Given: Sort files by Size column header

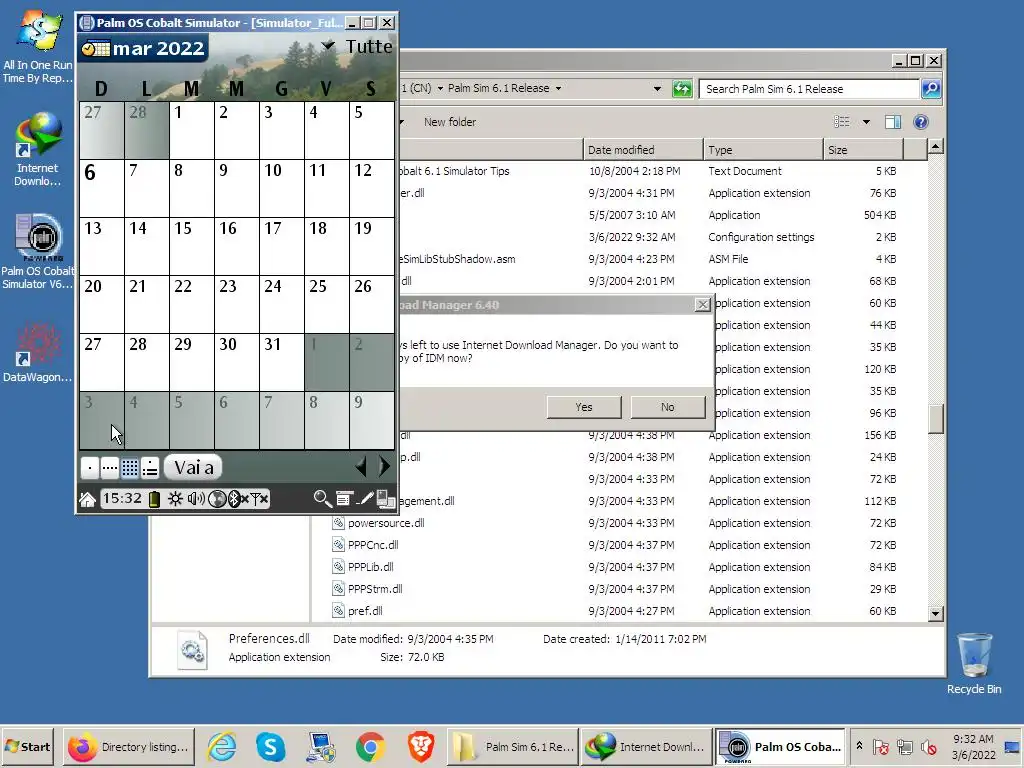Looking at the screenshot, I should pos(863,150).
